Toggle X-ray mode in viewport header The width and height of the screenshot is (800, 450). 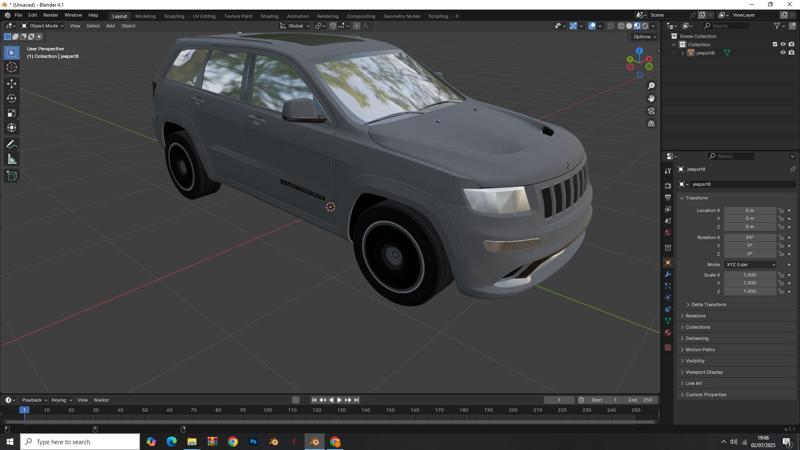click(x=611, y=26)
